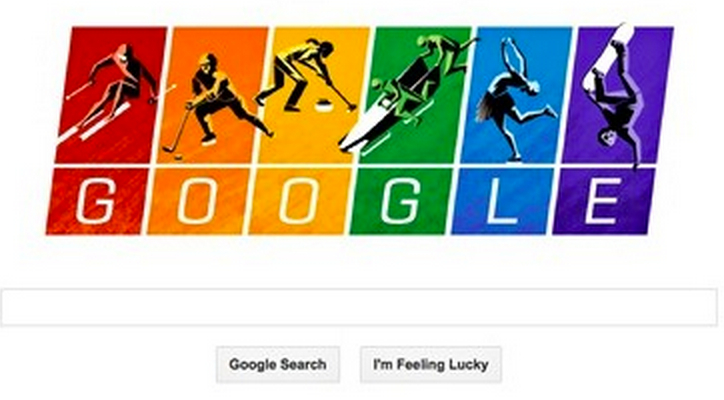The height and width of the screenshot is (400, 724).
Task: Select the yellow letter O tile
Action: [x=300, y=201]
